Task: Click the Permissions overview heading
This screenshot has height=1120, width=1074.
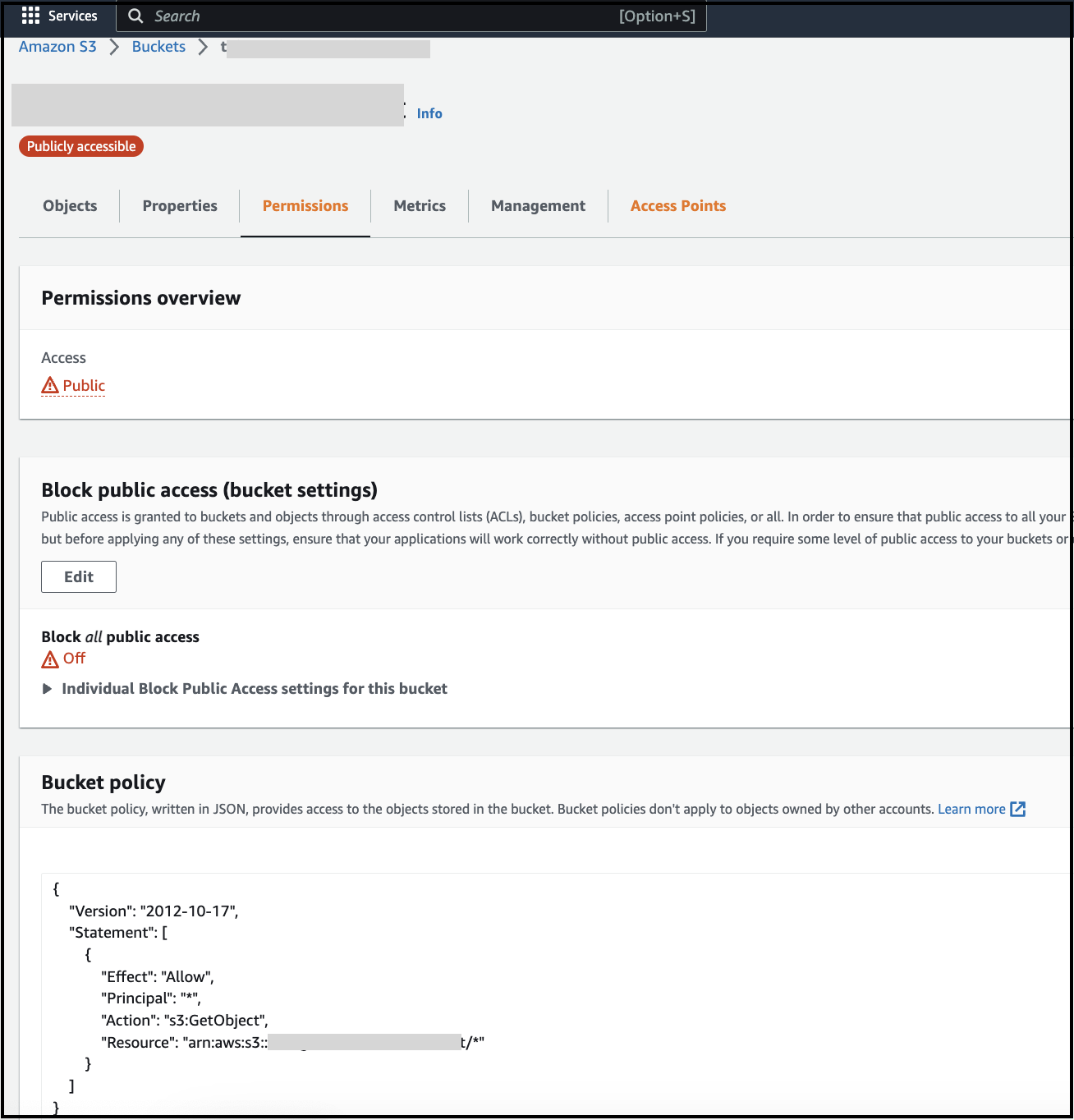Action: coord(141,298)
